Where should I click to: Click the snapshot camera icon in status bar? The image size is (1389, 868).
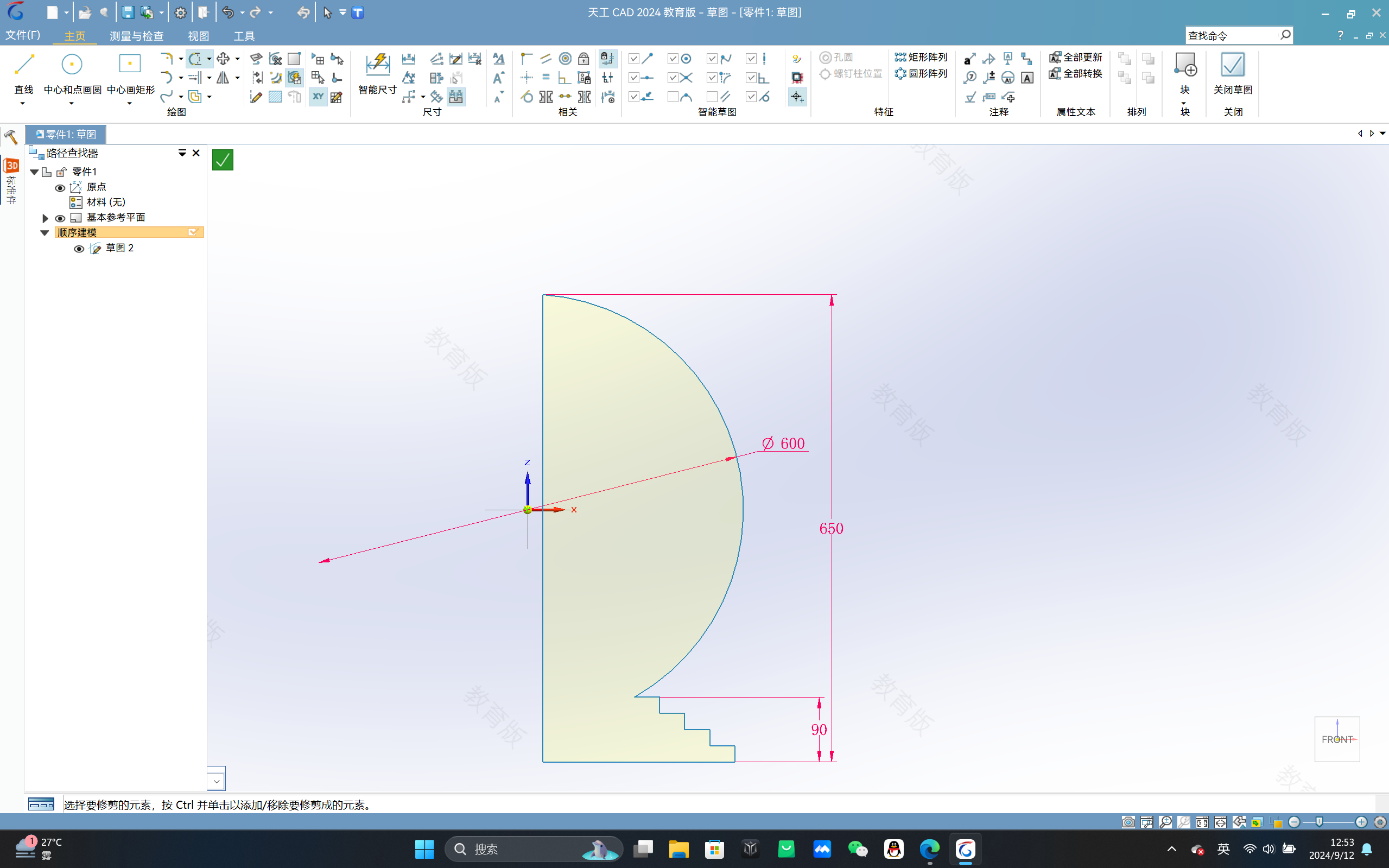(x=1128, y=822)
